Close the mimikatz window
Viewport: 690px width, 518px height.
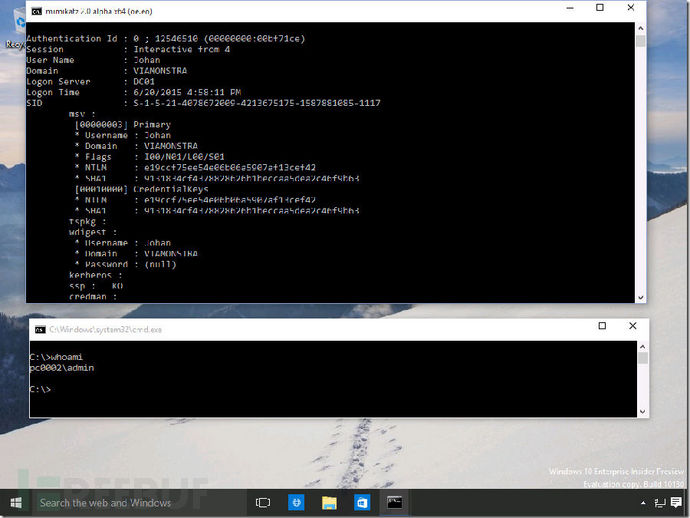coord(631,7)
